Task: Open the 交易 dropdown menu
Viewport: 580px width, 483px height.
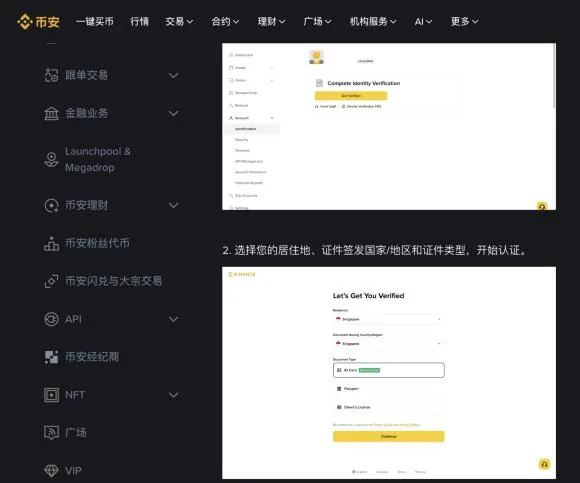Action: click(179, 21)
